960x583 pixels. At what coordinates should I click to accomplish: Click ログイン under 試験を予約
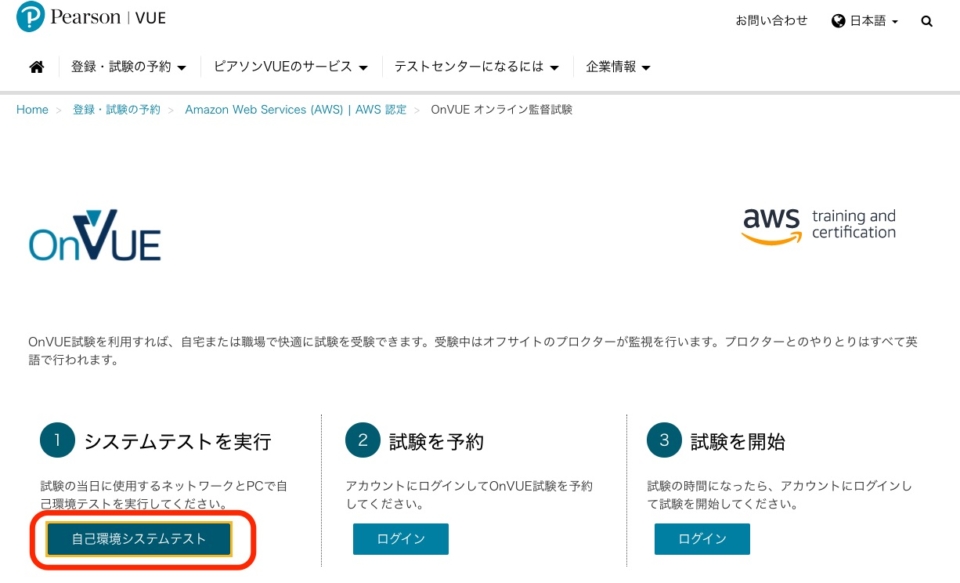click(400, 539)
